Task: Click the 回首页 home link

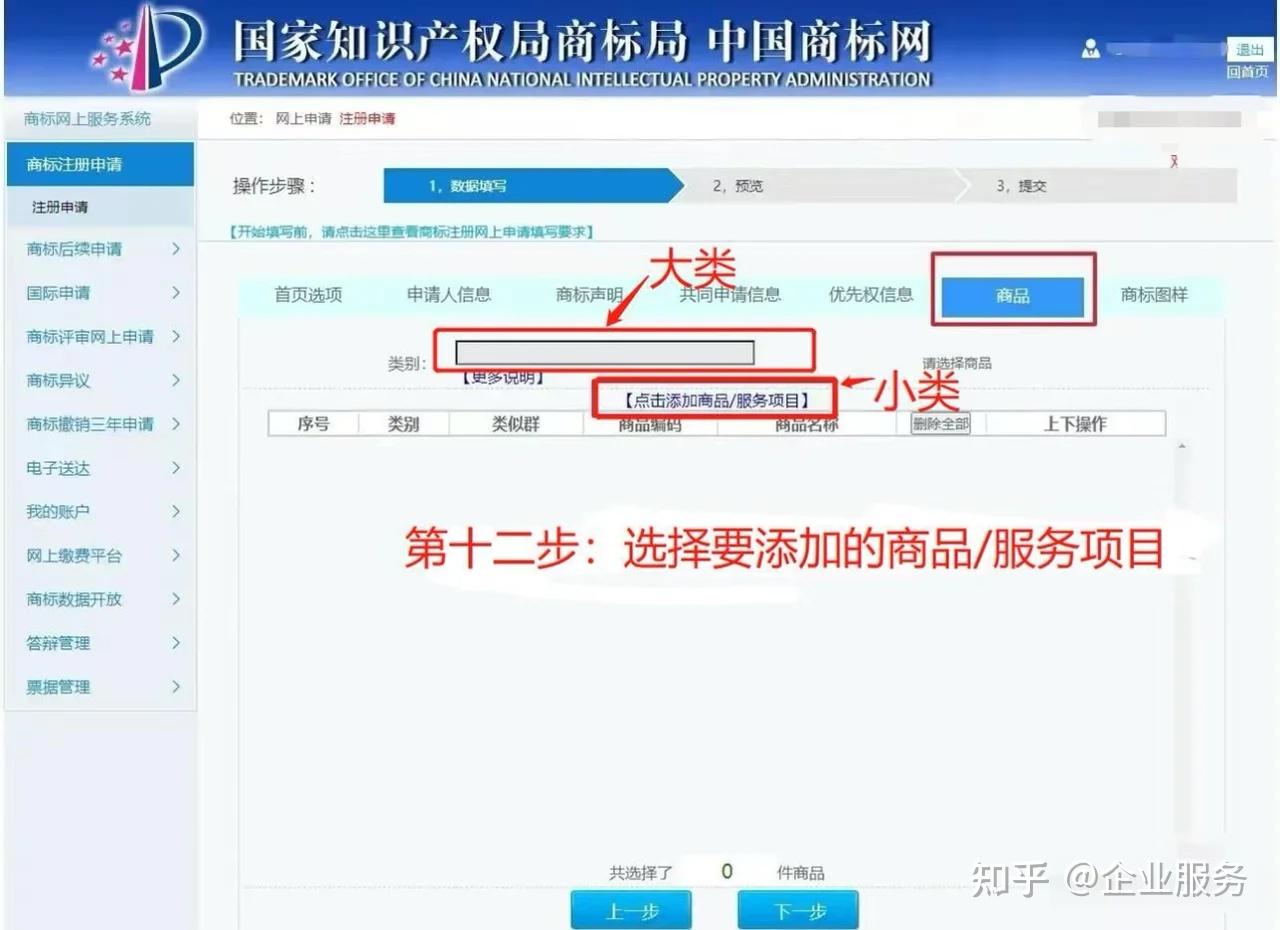Action: 1247,72
